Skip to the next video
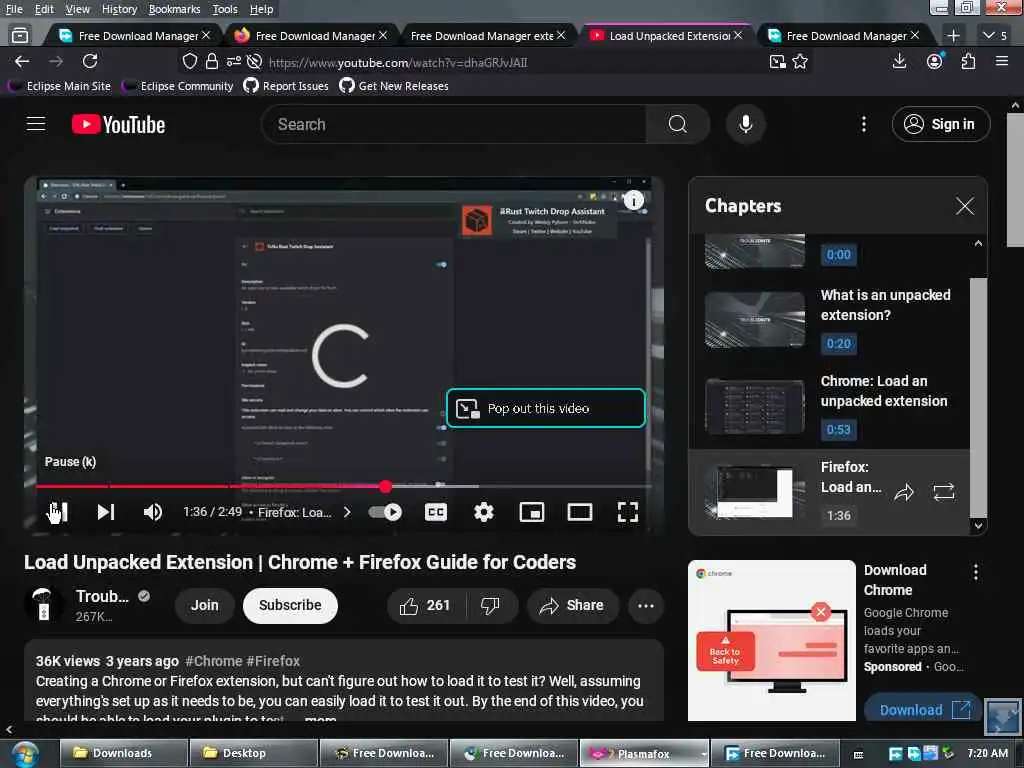 106,512
